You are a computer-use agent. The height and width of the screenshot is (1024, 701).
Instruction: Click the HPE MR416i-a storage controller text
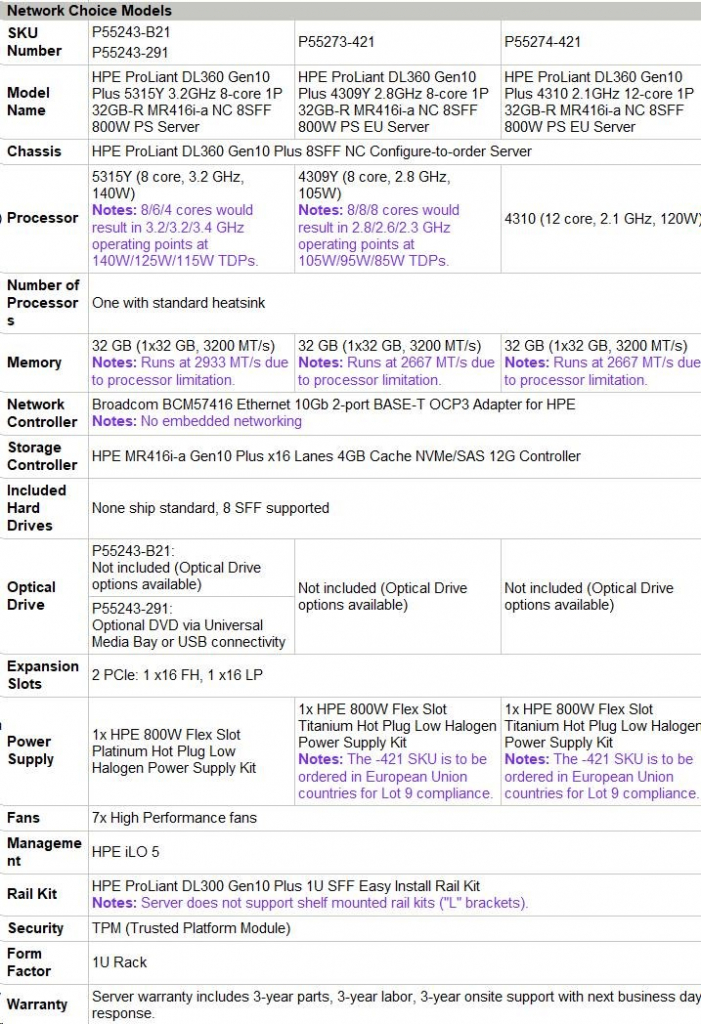click(x=336, y=456)
